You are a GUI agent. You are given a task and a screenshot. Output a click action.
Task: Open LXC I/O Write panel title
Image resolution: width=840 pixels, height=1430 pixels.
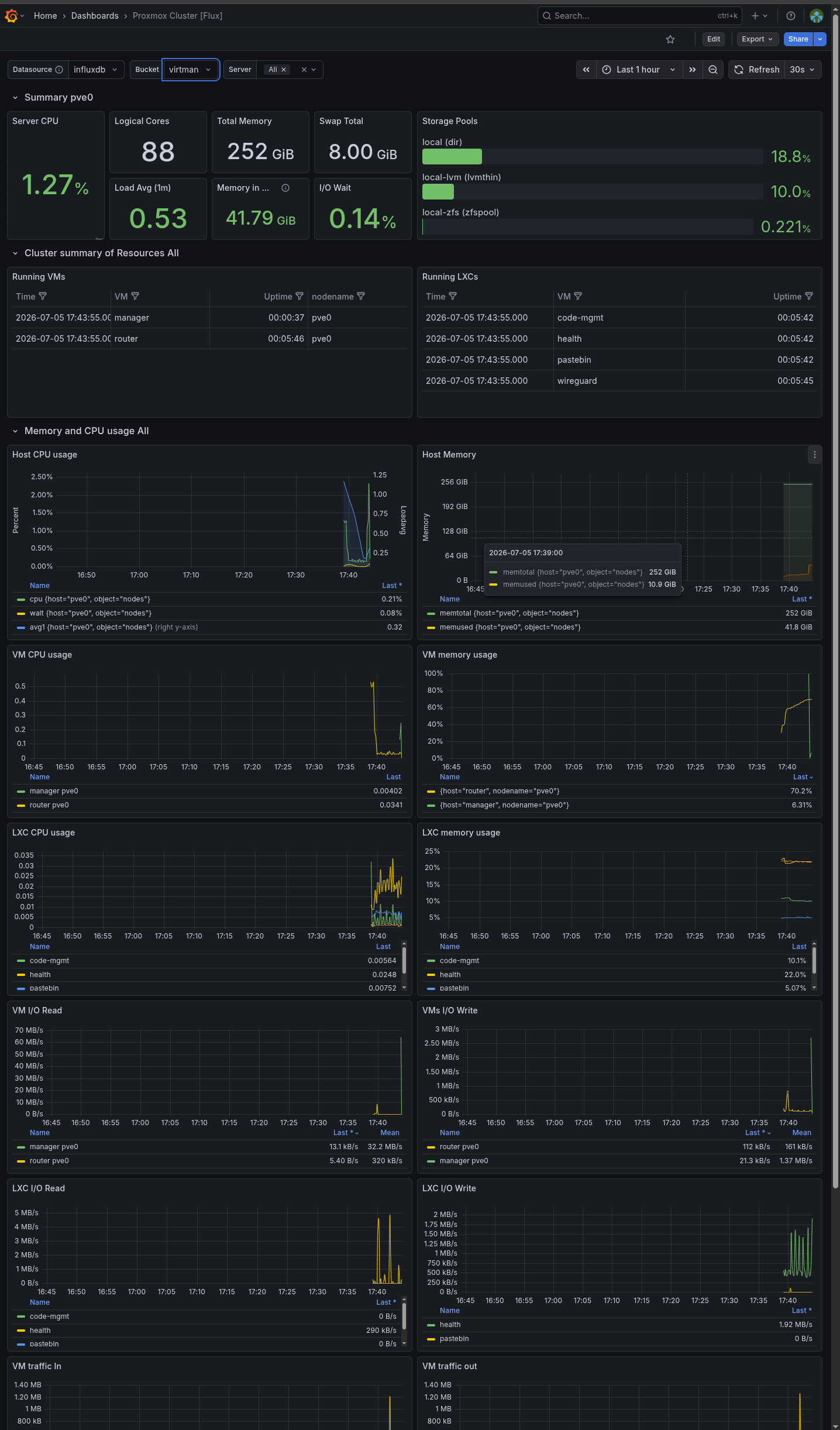click(x=449, y=1188)
